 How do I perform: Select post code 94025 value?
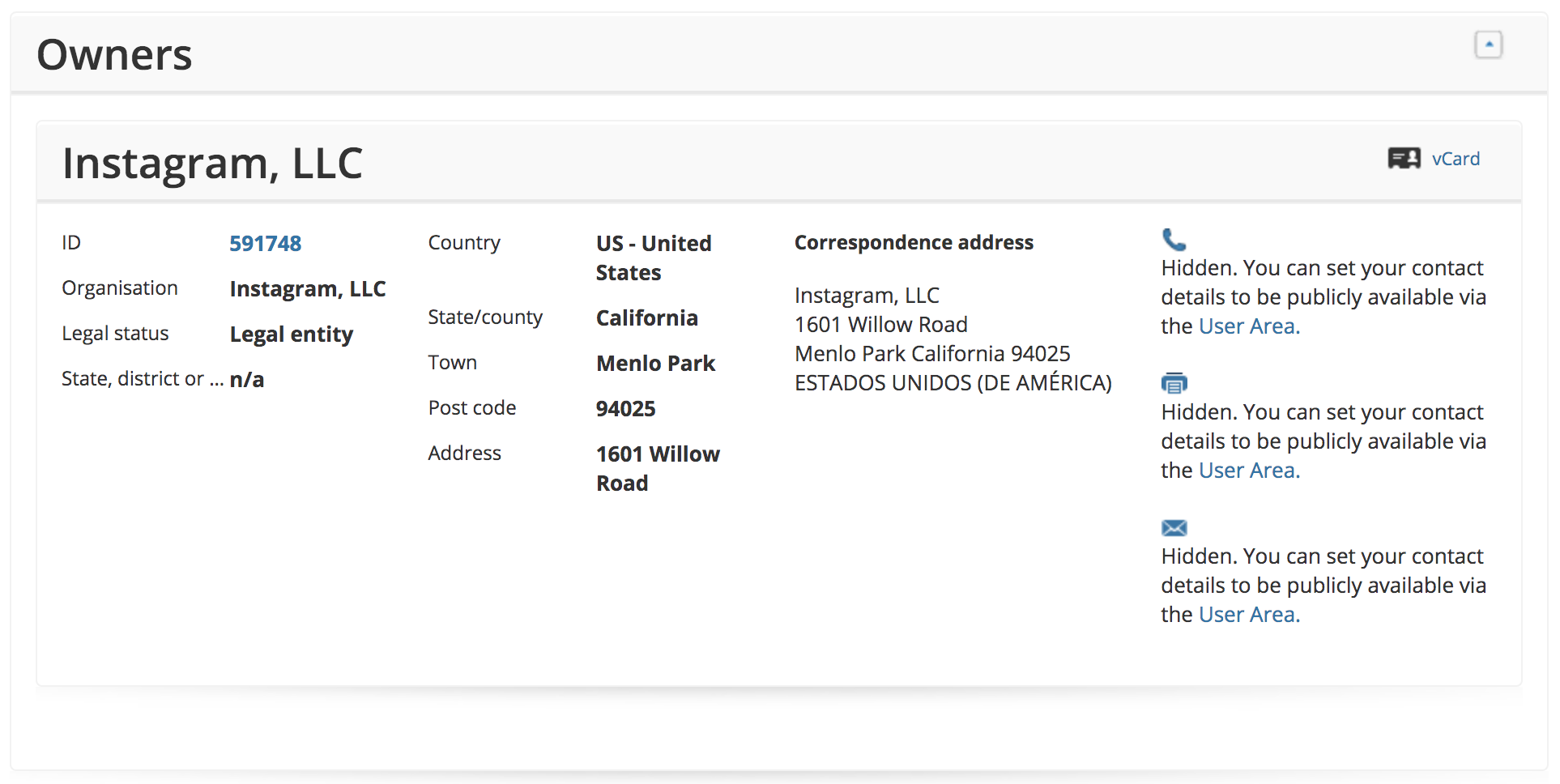625,408
